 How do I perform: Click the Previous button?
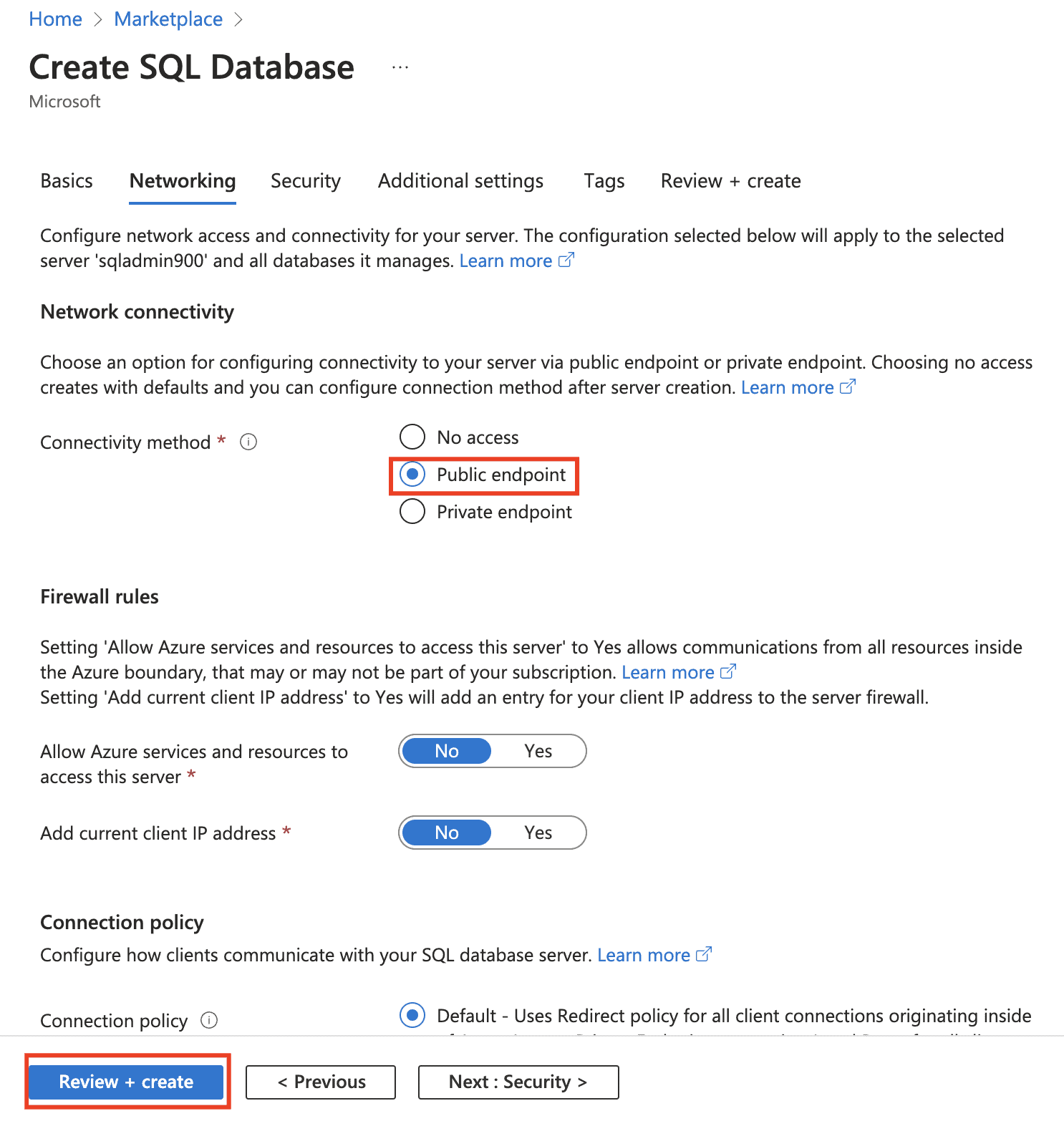tap(321, 1082)
